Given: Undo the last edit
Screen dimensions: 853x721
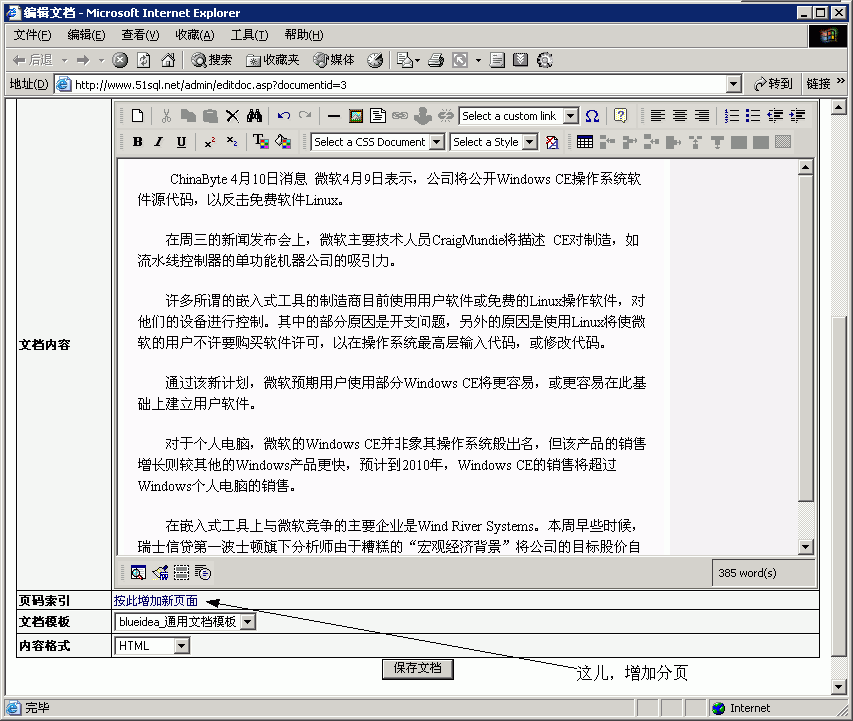Looking at the screenshot, I should 283,116.
